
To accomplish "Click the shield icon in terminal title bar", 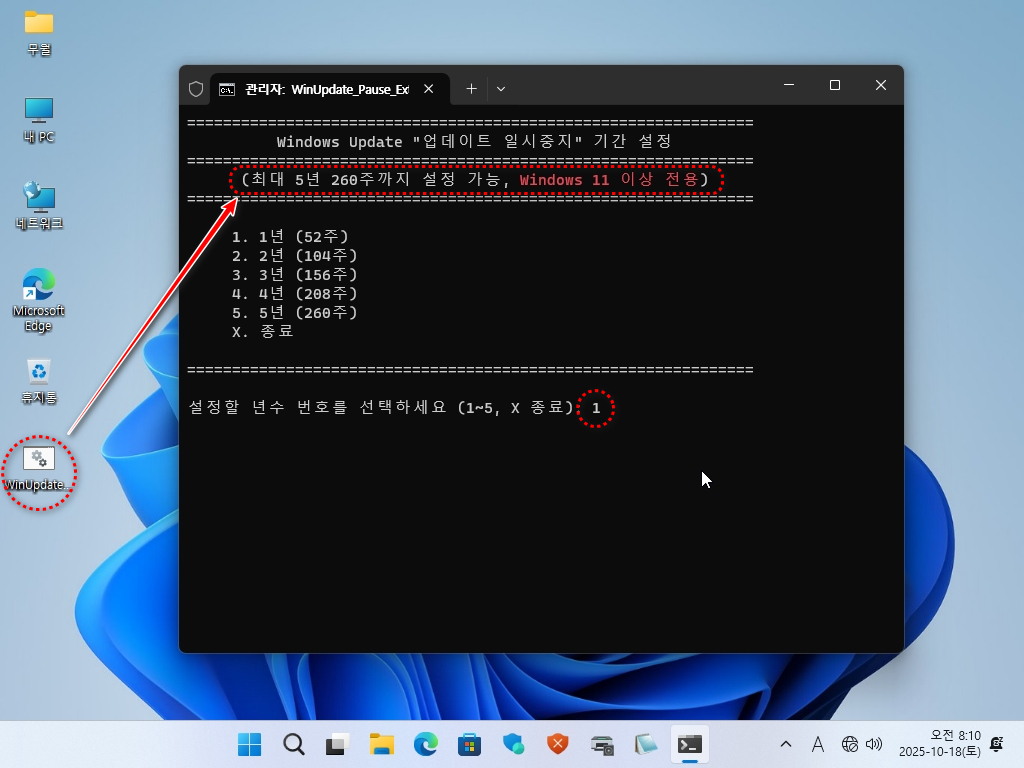I will (x=196, y=89).
